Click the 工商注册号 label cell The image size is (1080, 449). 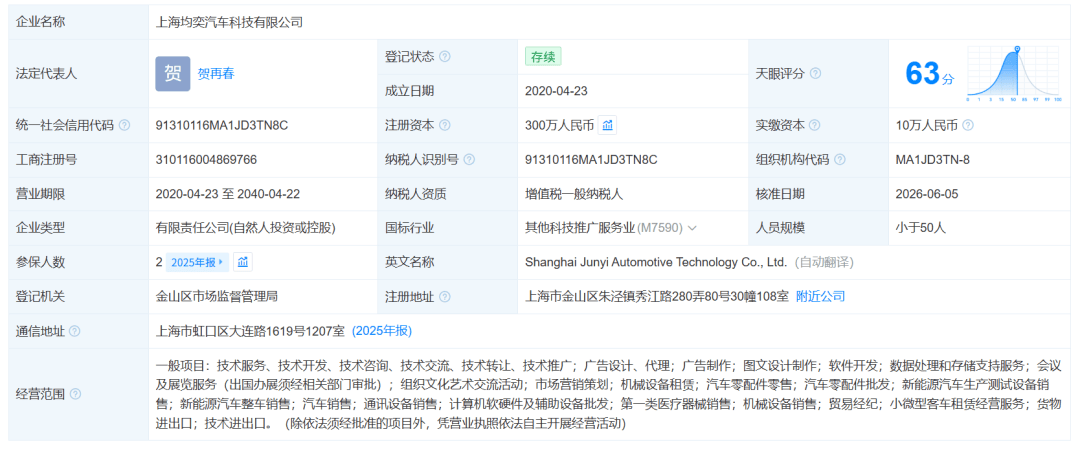79,160
